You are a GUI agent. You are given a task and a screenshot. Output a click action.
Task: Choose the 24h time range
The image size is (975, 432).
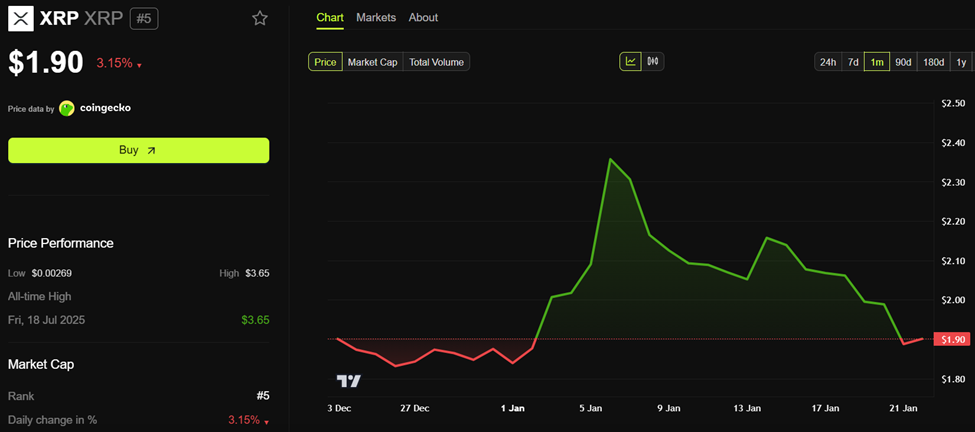[828, 62]
